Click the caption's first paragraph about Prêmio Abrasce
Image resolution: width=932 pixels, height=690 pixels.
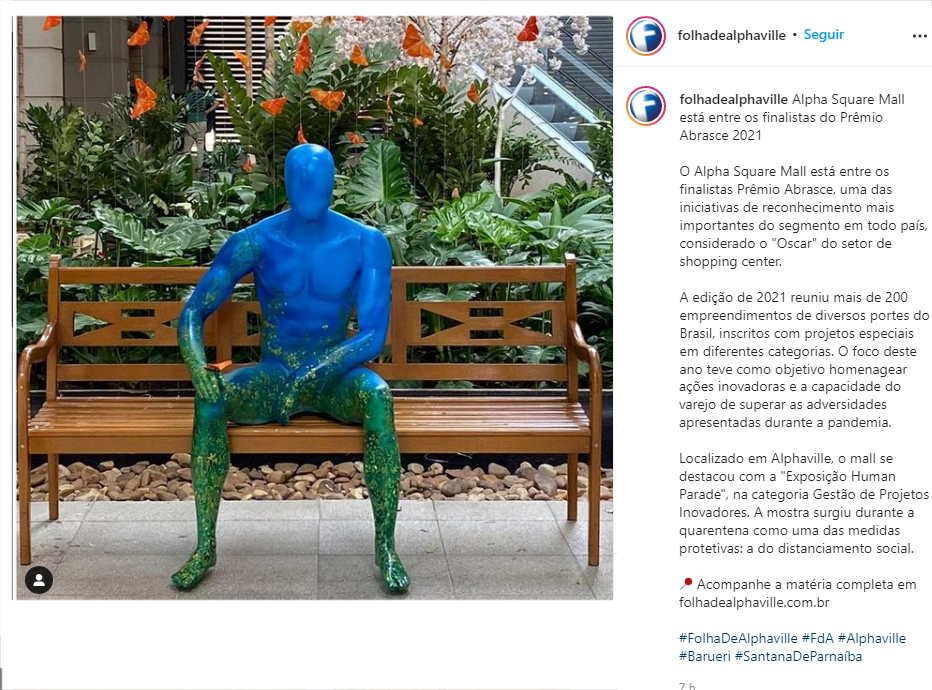pos(803,216)
